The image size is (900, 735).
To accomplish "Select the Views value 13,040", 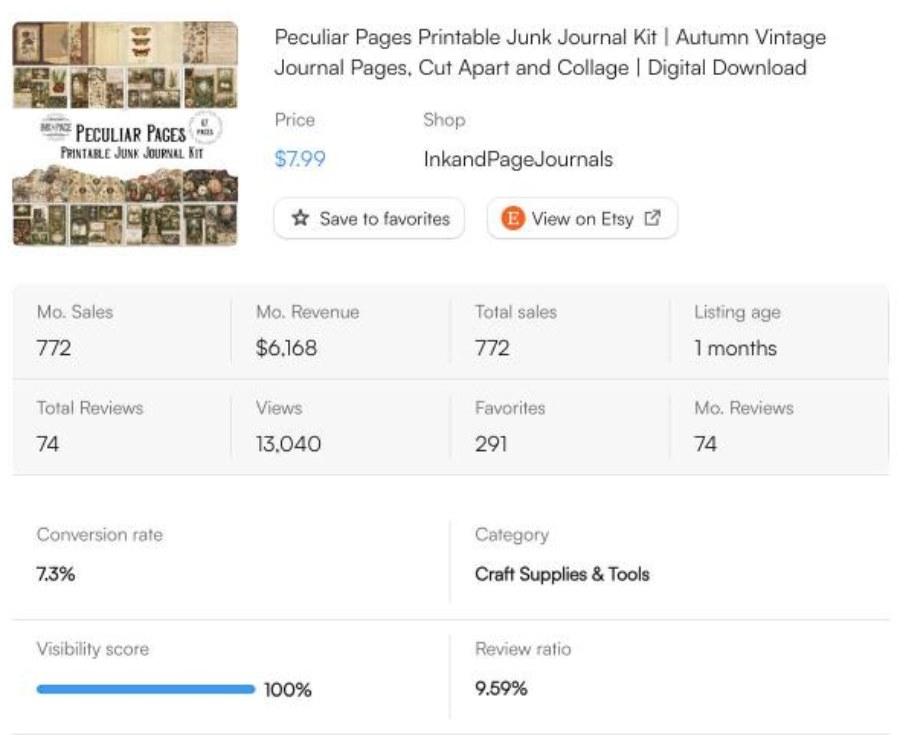I will coord(288,444).
